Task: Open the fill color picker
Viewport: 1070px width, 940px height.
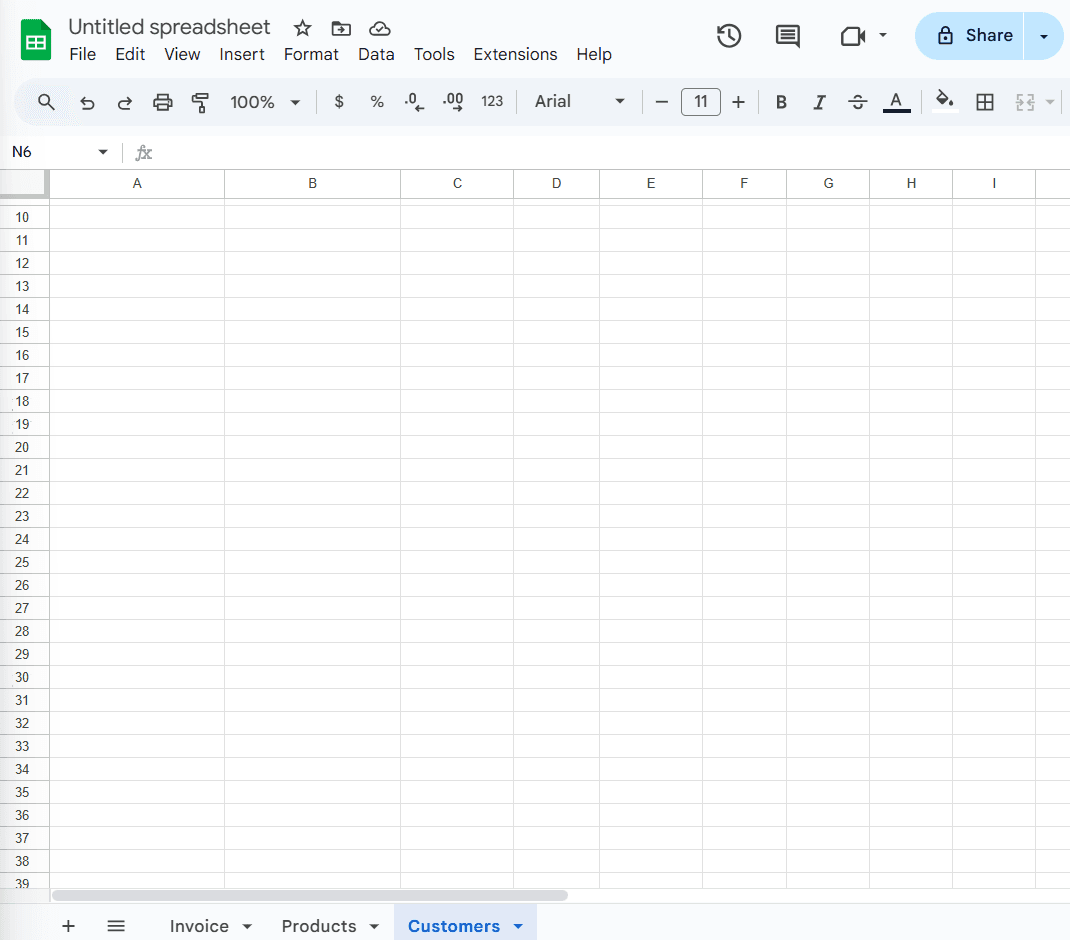Action: (x=944, y=102)
